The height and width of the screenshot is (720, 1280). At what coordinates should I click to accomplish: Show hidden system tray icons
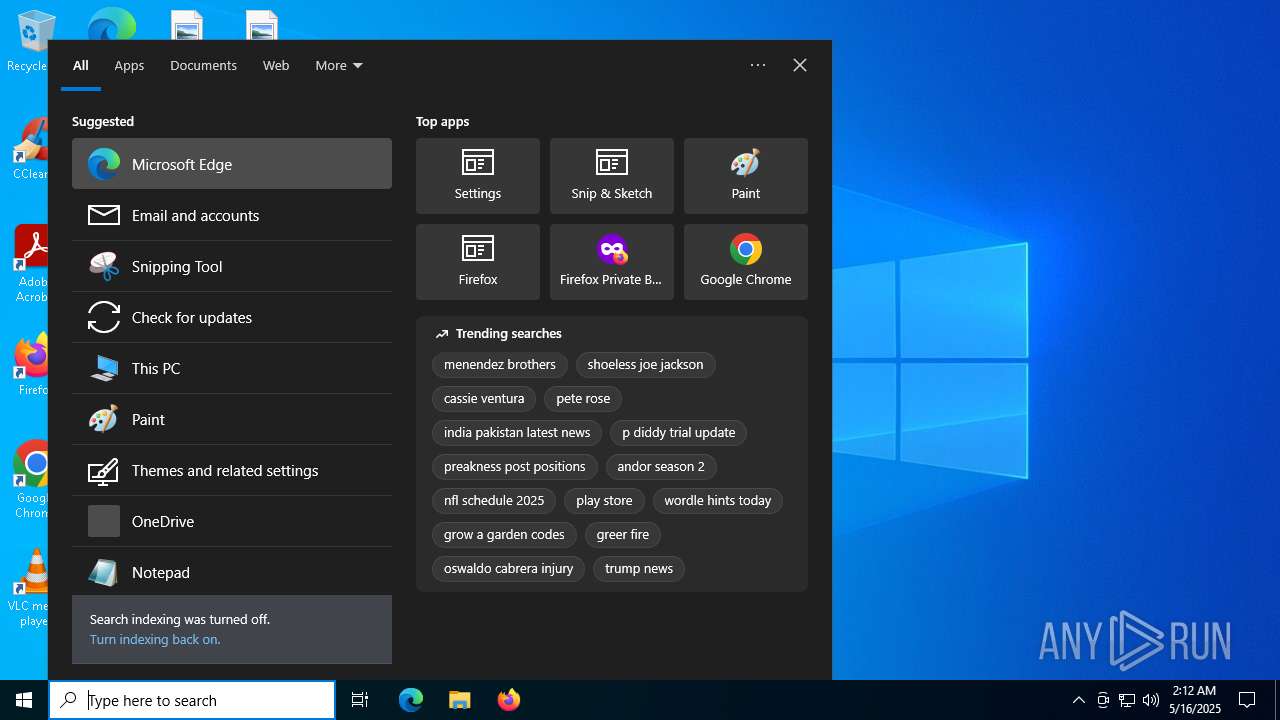(x=1078, y=700)
